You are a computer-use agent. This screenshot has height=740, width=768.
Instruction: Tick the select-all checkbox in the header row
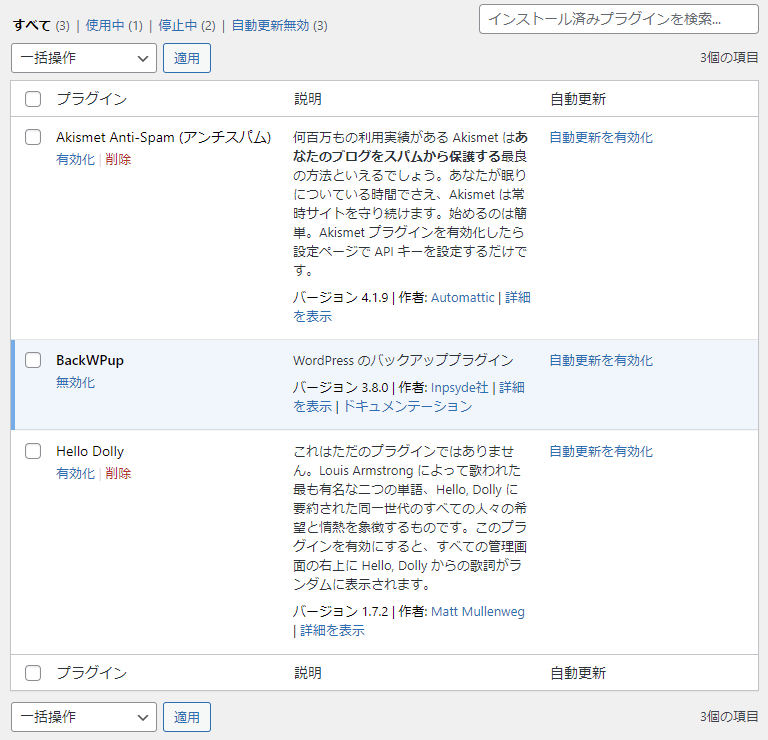pos(33,99)
